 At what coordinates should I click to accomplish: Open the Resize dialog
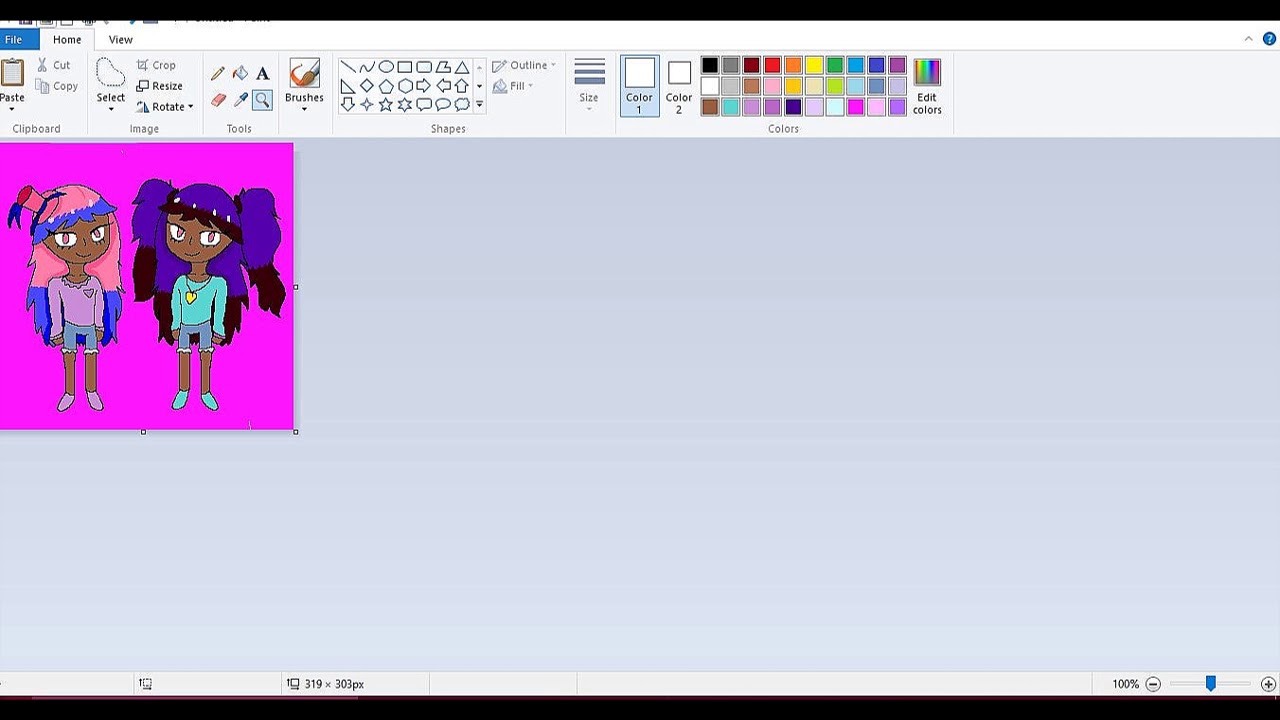coord(160,86)
